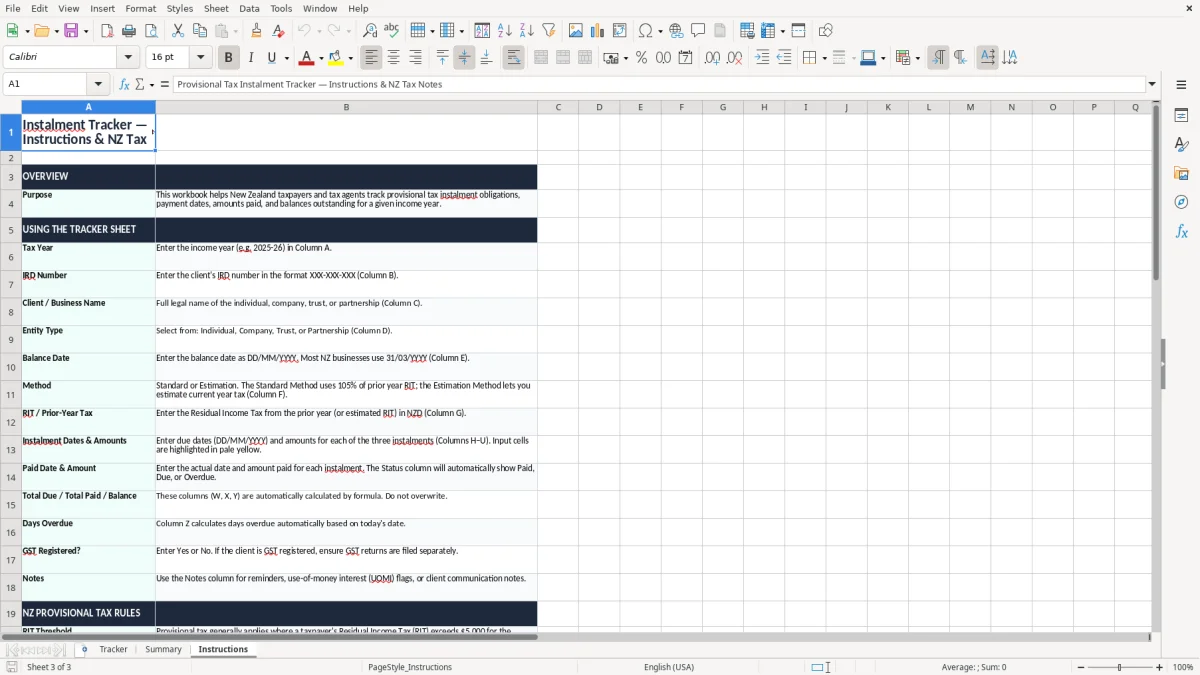Open the Function Wizard
The height and width of the screenshot is (675, 1200).
(x=124, y=84)
